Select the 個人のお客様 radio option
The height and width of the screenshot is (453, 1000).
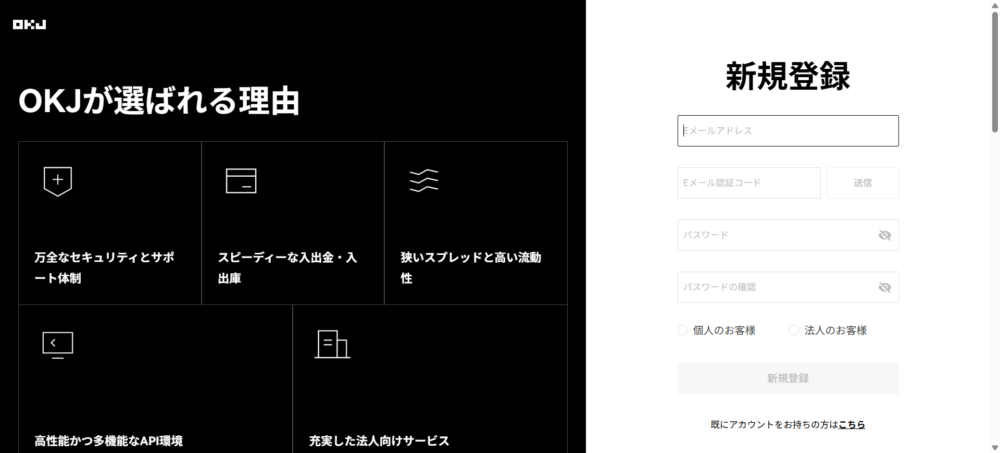[683, 330]
